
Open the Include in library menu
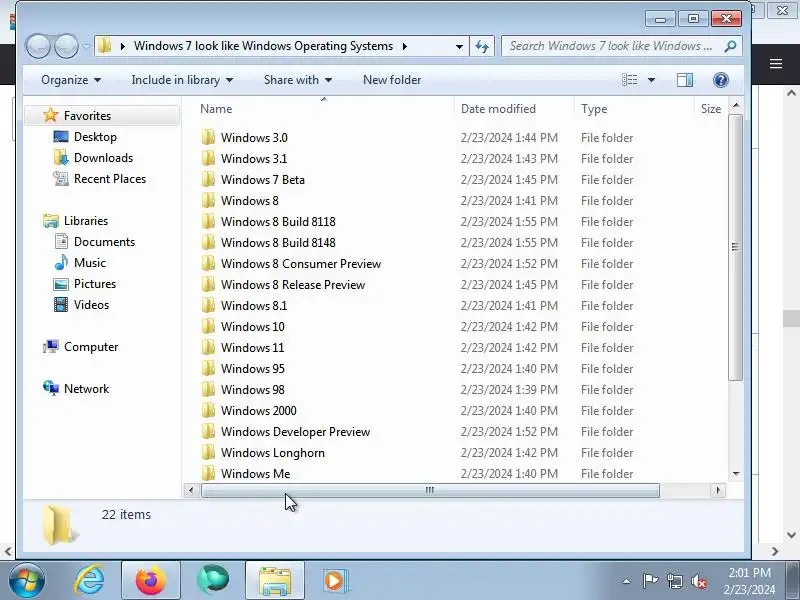(182, 80)
